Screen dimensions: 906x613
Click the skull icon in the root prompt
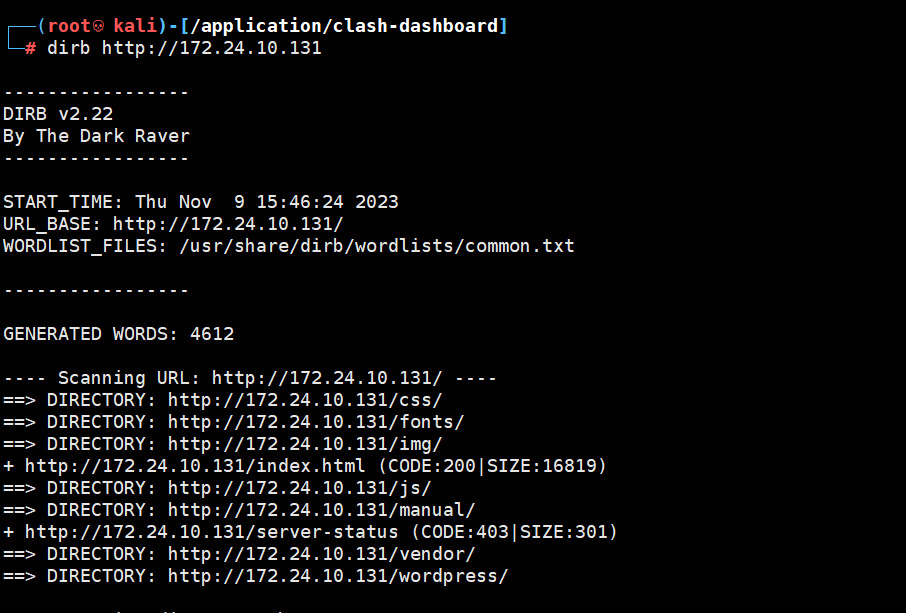click(x=98, y=26)
